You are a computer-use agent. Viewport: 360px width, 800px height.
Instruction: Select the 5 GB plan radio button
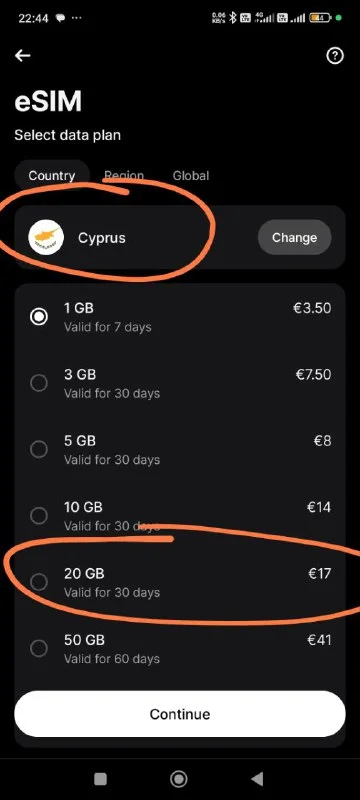click(39, 449)
